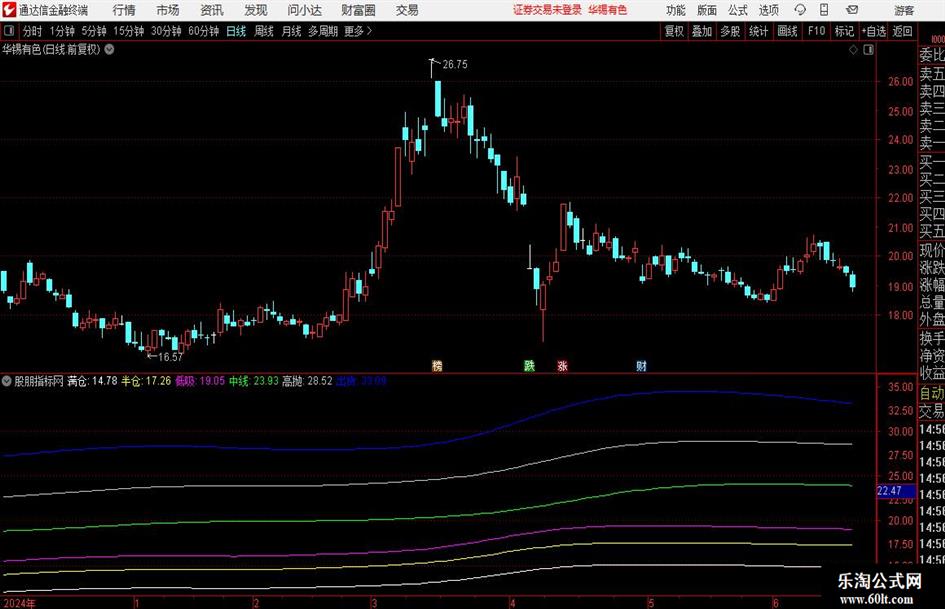945x609 pixels.
Task: Switch to the 30分钟 period tab
Action: coord(166,31)
